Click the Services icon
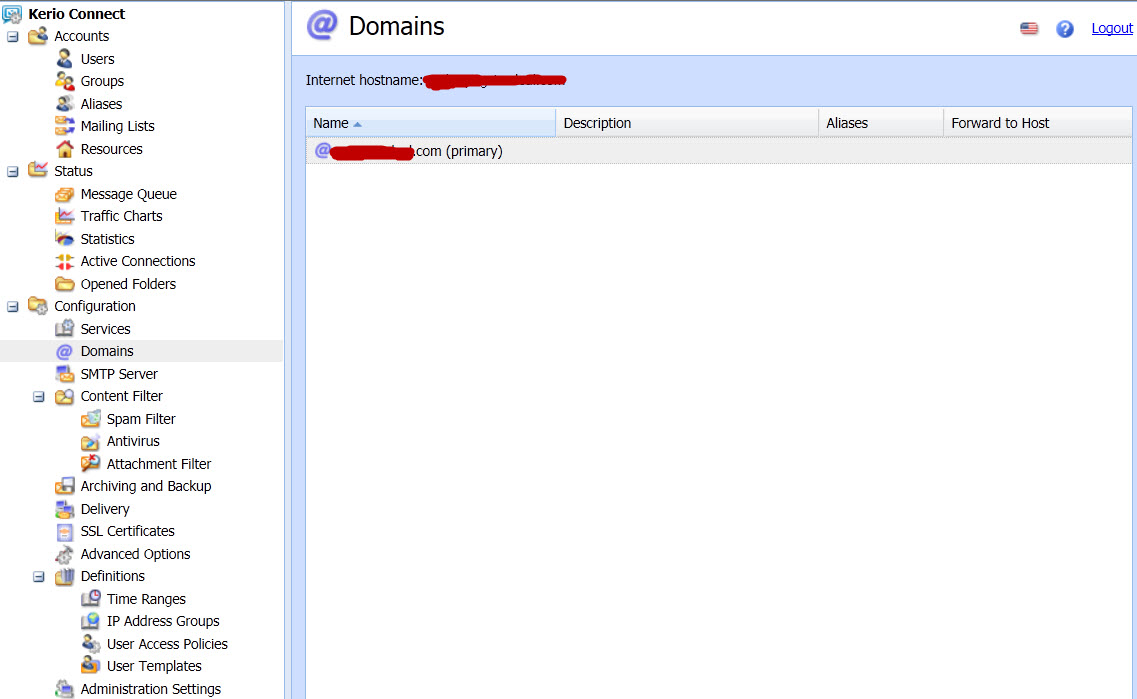The image size is (1137, 699). (65, 328)
